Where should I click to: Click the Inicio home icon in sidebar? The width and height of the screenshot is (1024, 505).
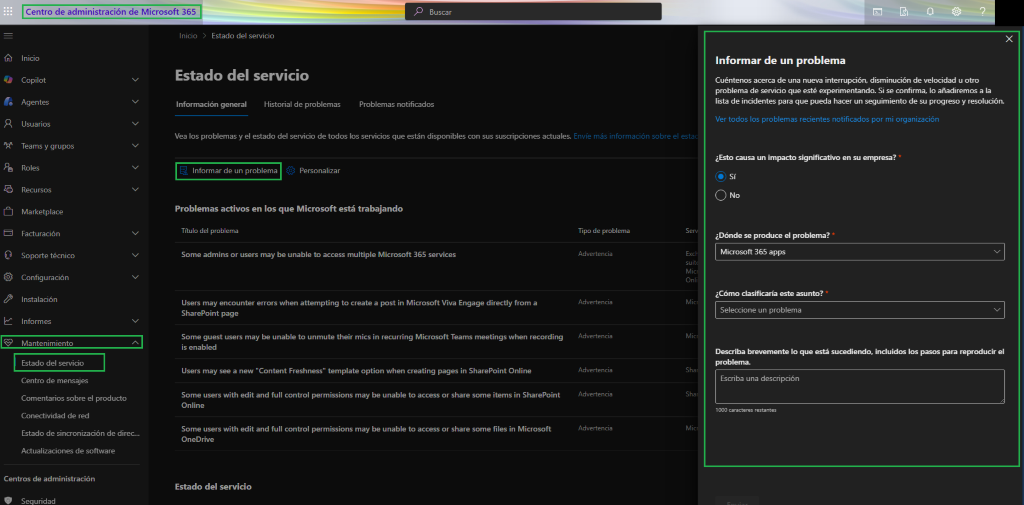pos(8,58)
